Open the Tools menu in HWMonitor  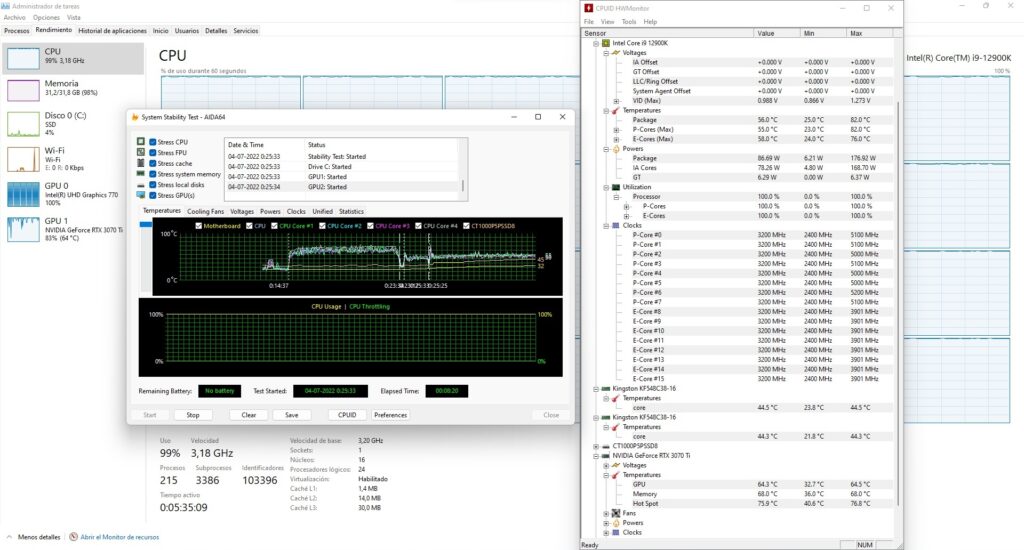tap(628, 21)
